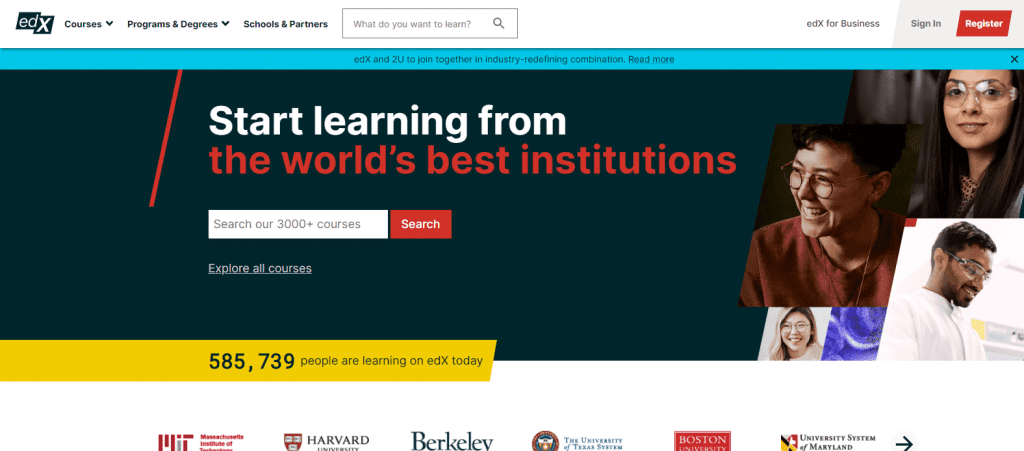The image size is (1024, 451).
Task: Open the MIT partner logo
Action: (201, 442)
